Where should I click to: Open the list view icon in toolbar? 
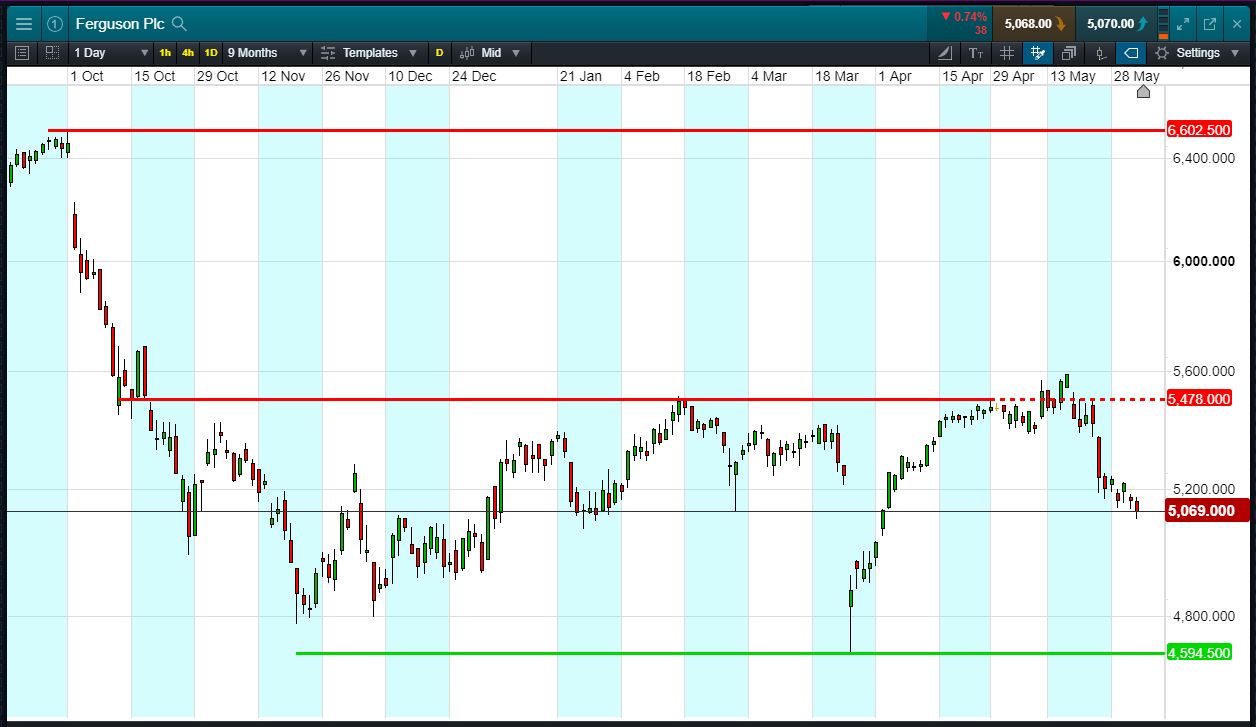[23, 52]
